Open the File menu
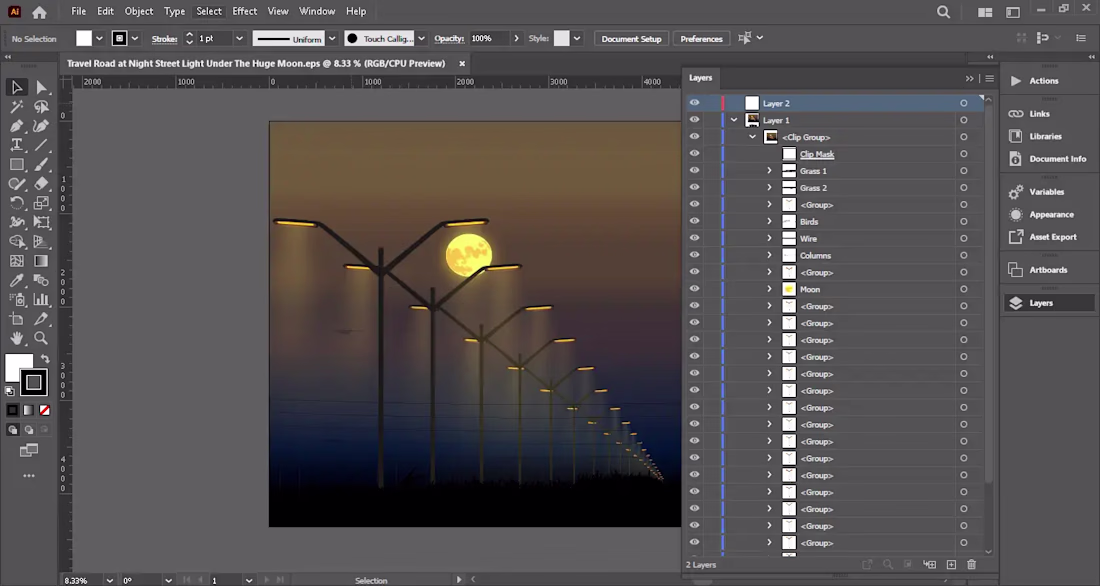This screenshot has width=1100, height=586. [79, 11]
